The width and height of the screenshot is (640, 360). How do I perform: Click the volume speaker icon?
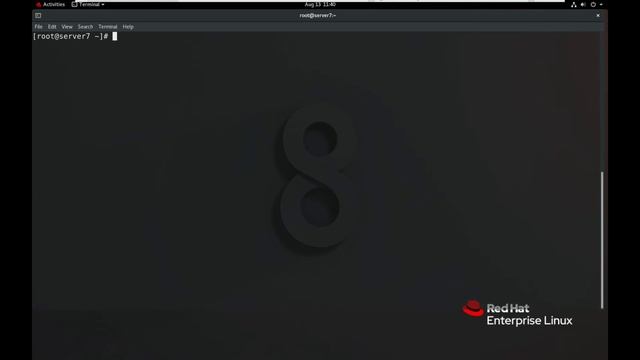click(x=583, y=4)
